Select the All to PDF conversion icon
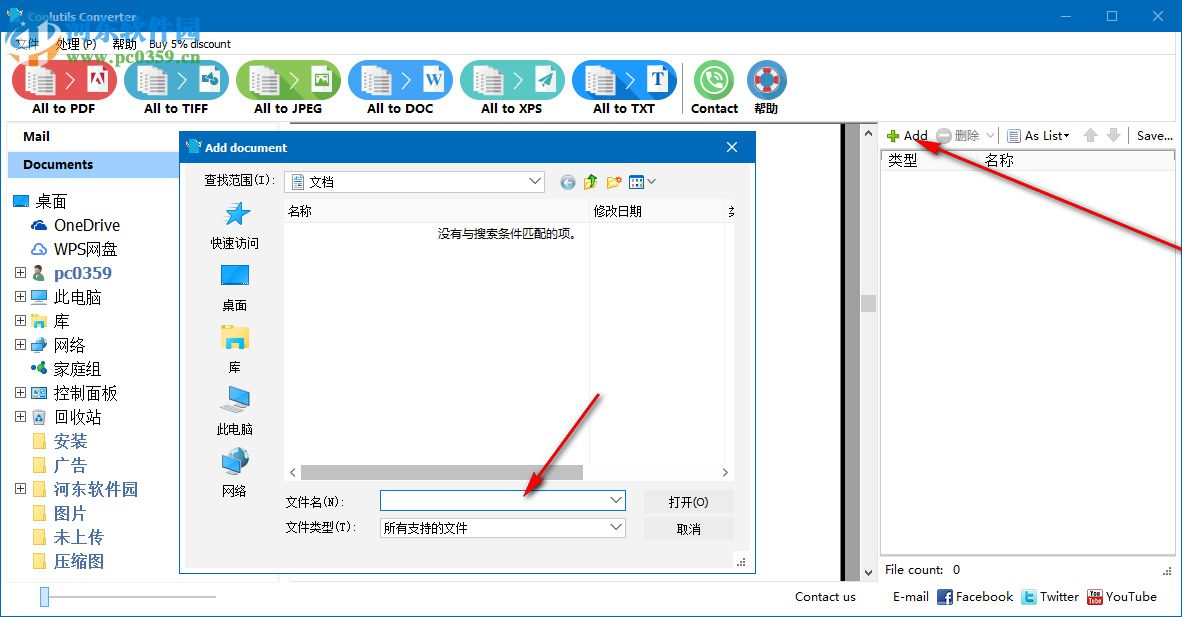Image resolution: width=1182 pixels, height=617 pixels. [63, 80]
